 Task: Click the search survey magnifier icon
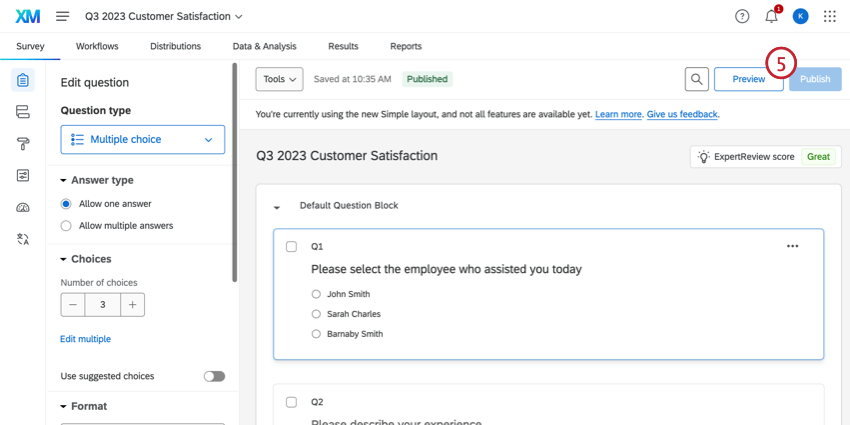click(x=697, y=79)
